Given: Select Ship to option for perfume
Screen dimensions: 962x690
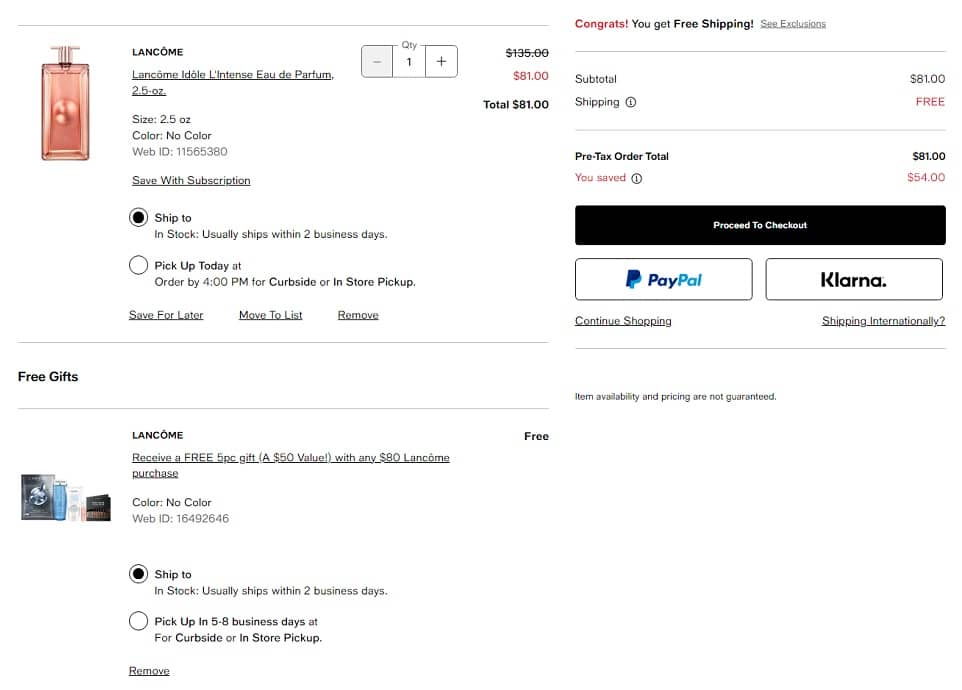Looking at the screenshot, I should point(139,218).
